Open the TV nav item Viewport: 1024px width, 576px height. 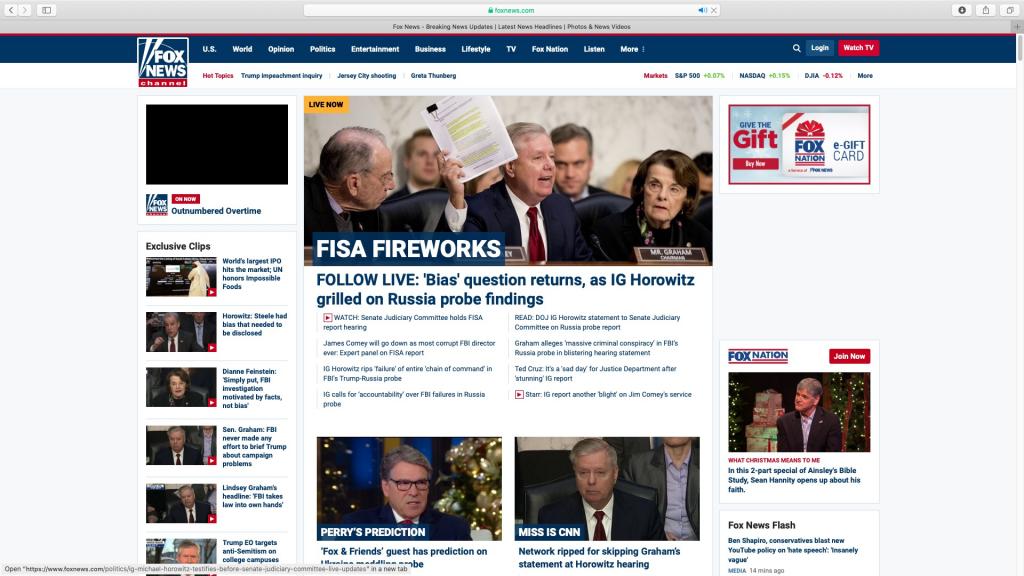[x=511, y=49]
